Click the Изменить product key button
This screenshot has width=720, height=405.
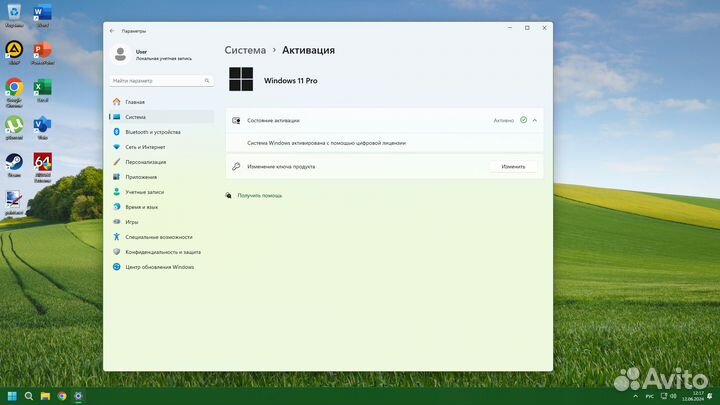[x=513, y=167]
